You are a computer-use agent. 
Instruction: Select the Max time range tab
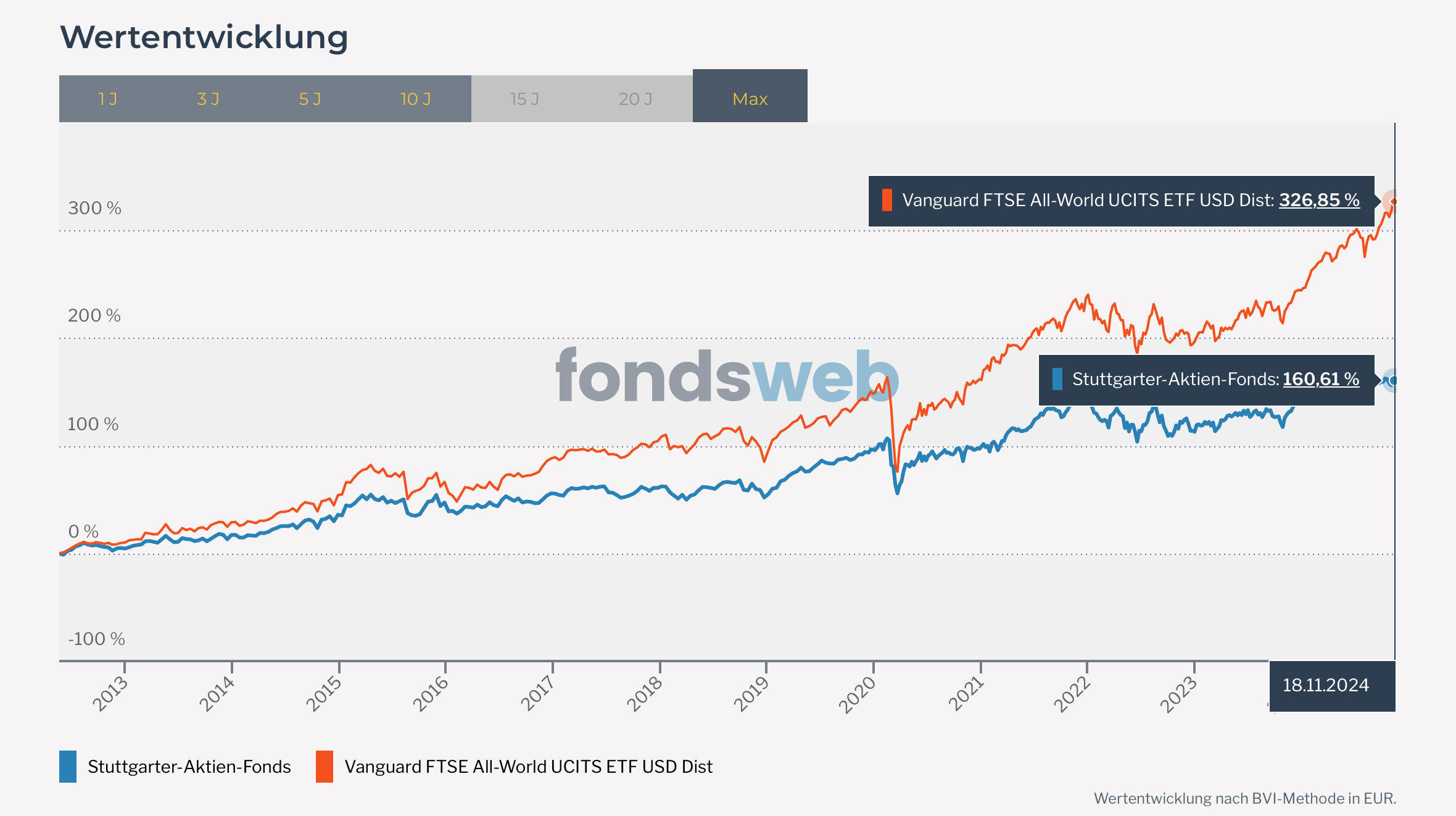(x=750, y=99)
